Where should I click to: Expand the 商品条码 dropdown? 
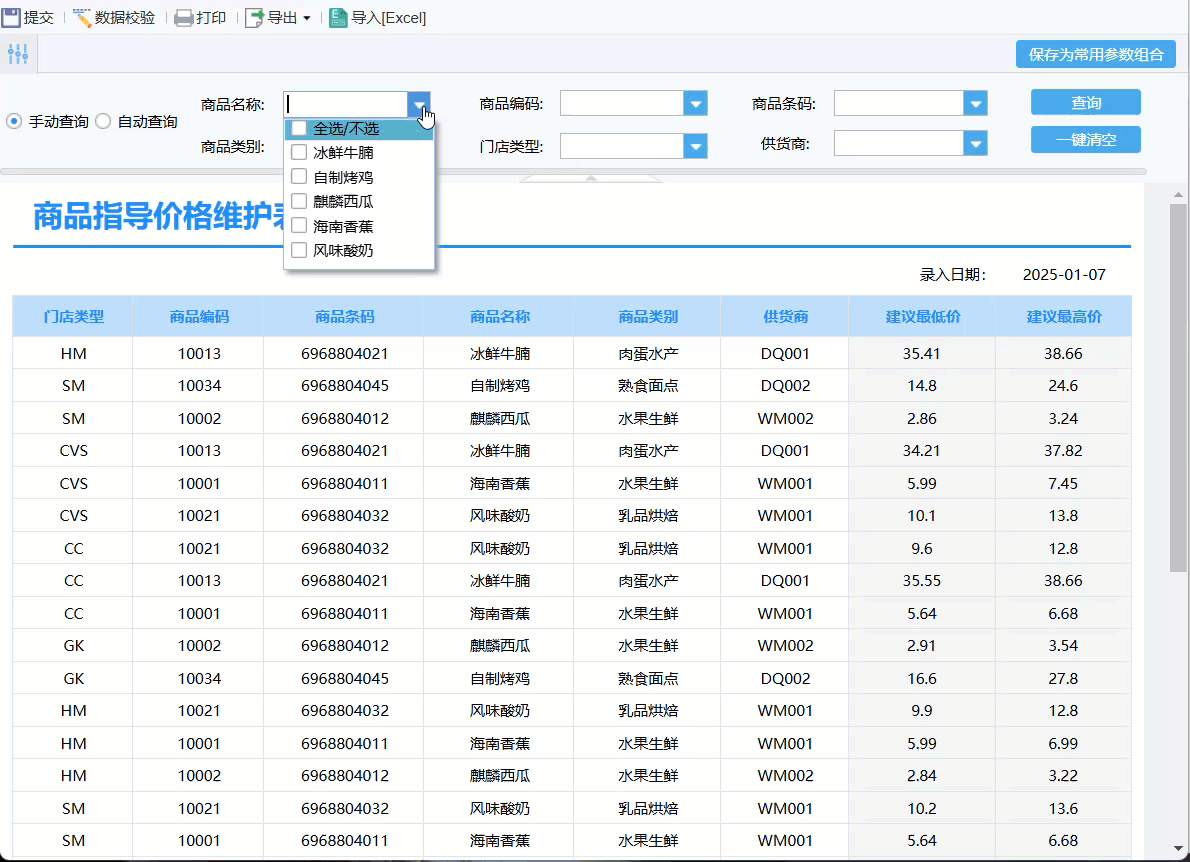tap(975, 103)
